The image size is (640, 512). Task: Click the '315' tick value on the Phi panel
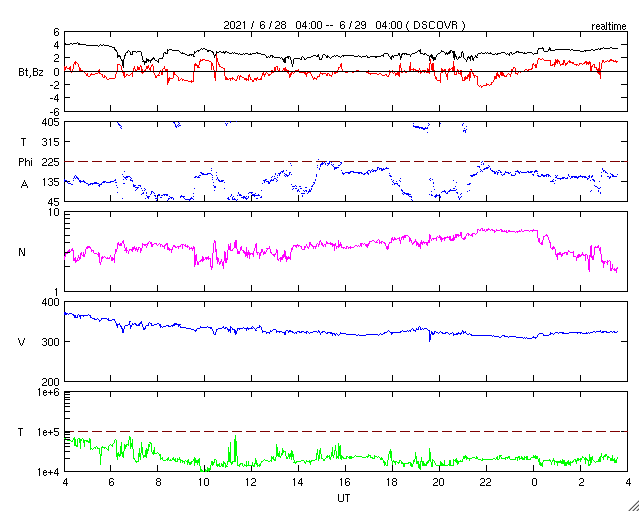pyautogui.click(x=52, y=142)
